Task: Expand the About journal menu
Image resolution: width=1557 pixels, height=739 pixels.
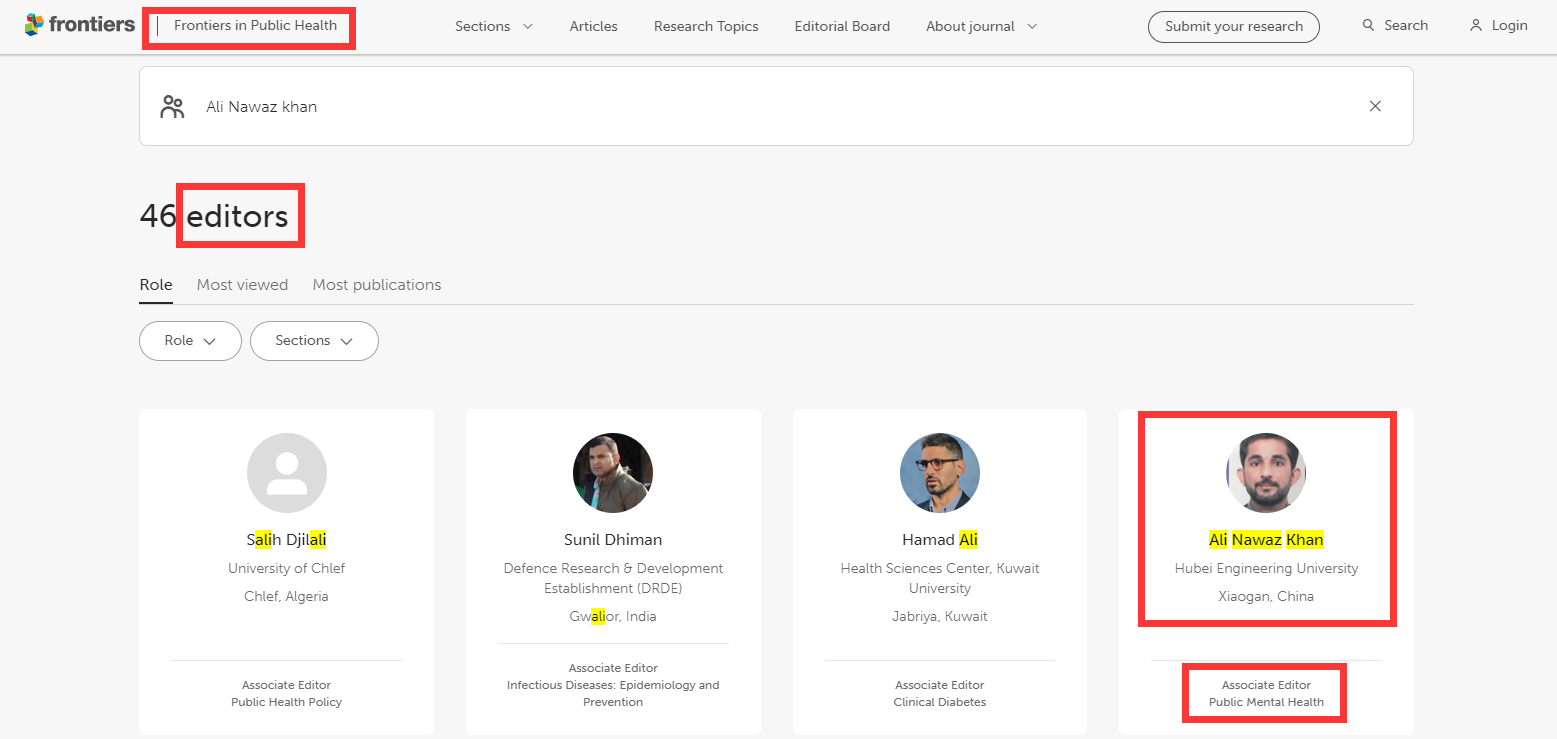Action: click(x=981, y=27)
